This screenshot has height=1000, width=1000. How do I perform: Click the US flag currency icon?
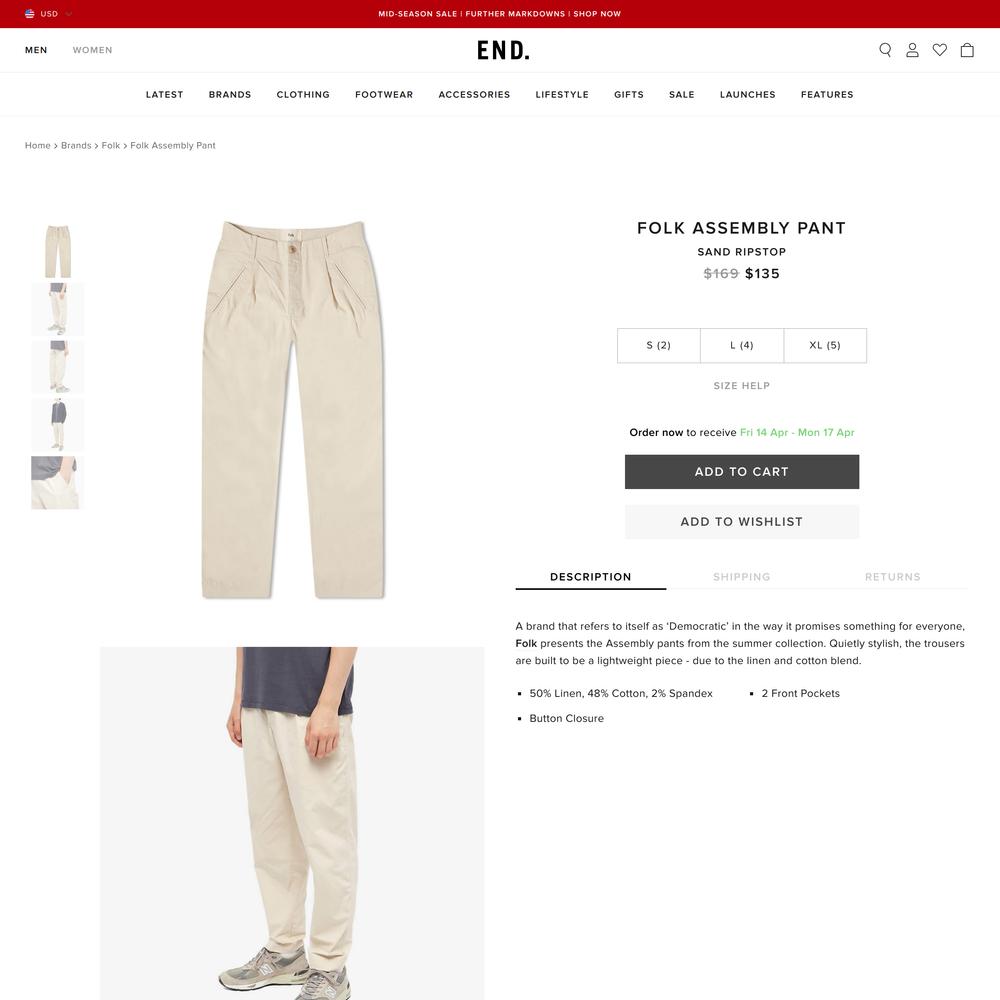coord(29,13)
